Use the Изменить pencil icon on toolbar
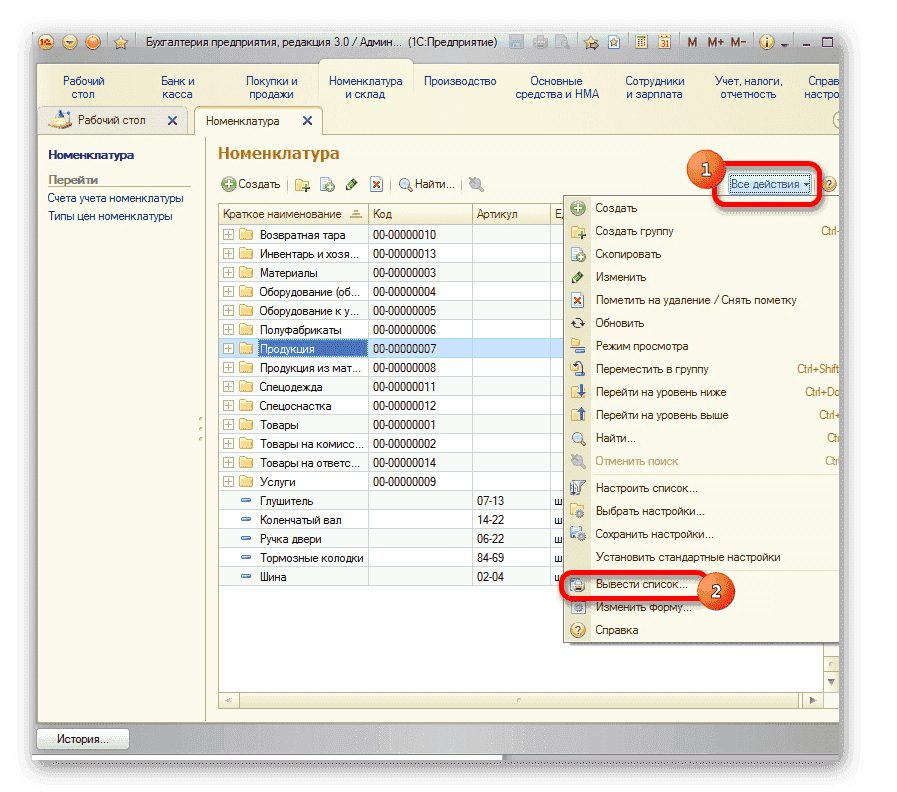897x792 pixels. [351, 184]
